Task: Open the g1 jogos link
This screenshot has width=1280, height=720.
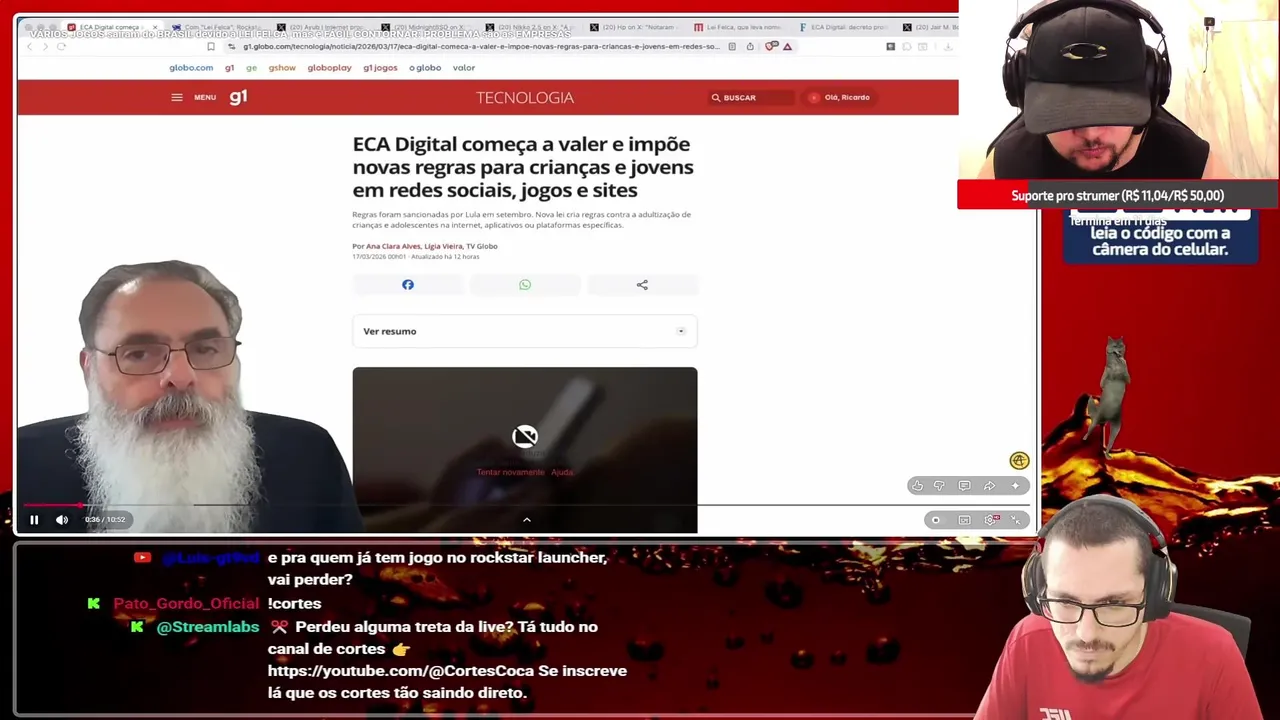Action: [380, 68]
